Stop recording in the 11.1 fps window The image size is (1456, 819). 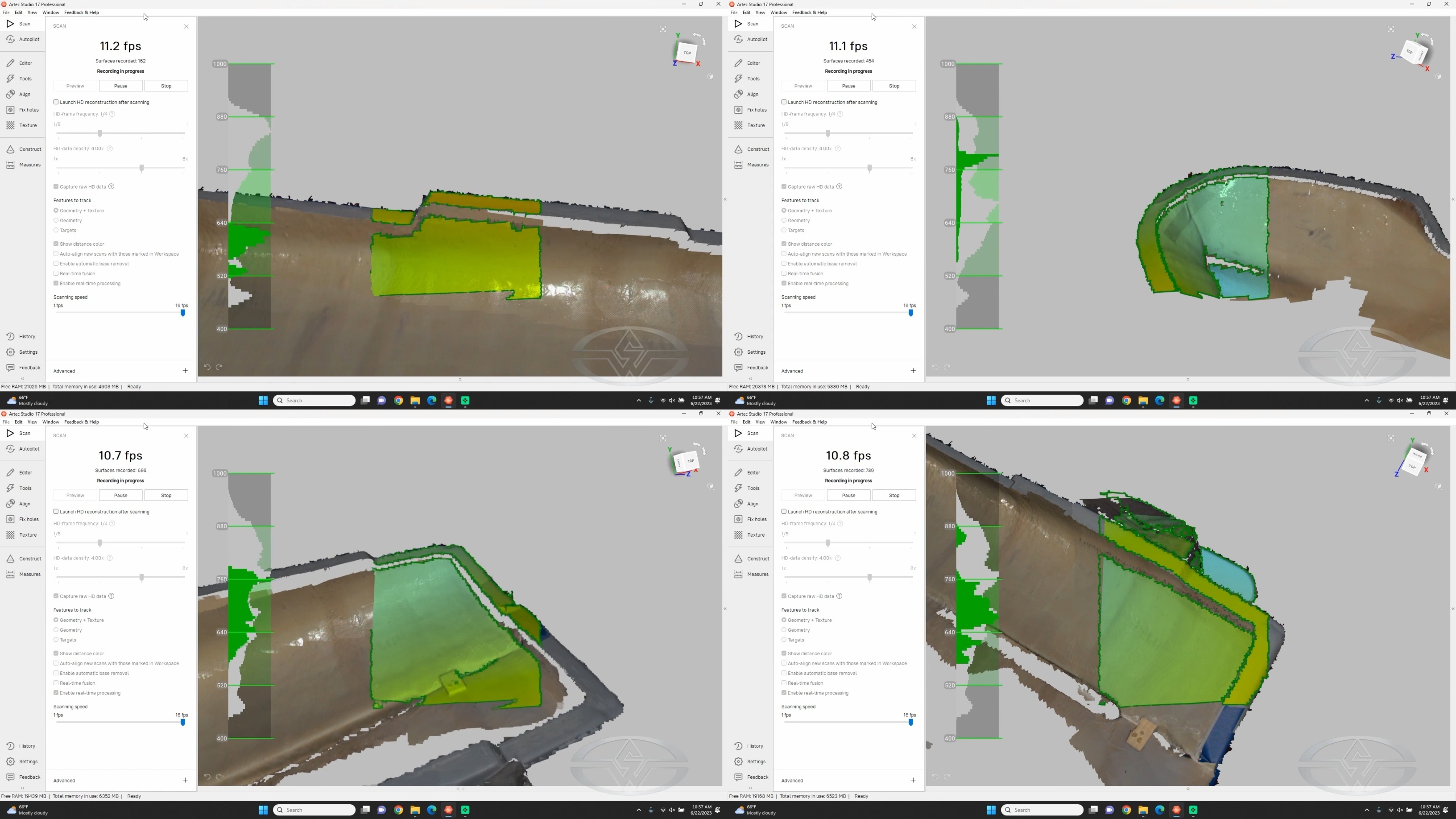coord(894,86)
